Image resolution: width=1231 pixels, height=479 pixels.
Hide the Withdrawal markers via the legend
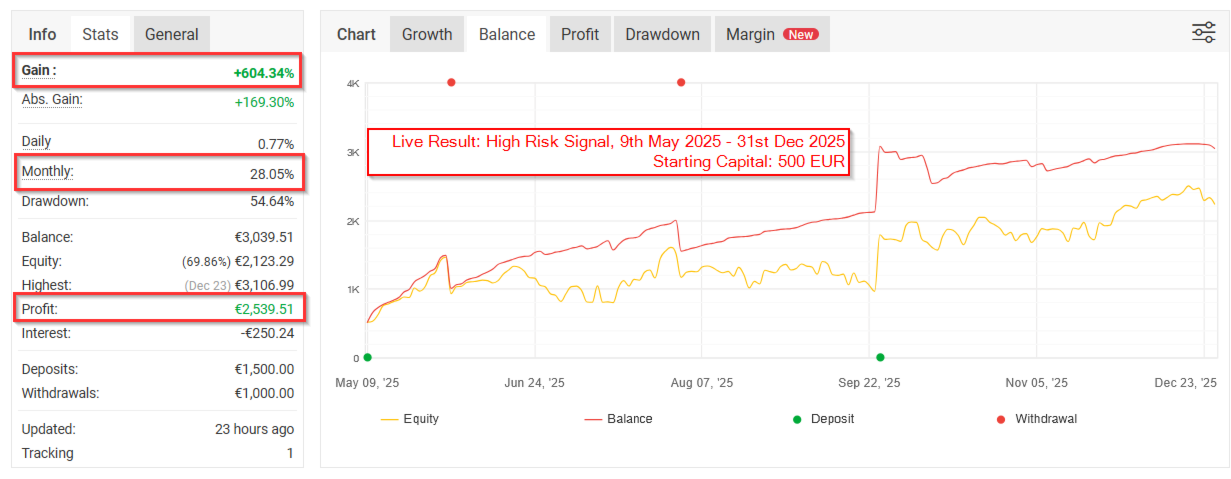pyautogui.click(x=1037, y=419)
